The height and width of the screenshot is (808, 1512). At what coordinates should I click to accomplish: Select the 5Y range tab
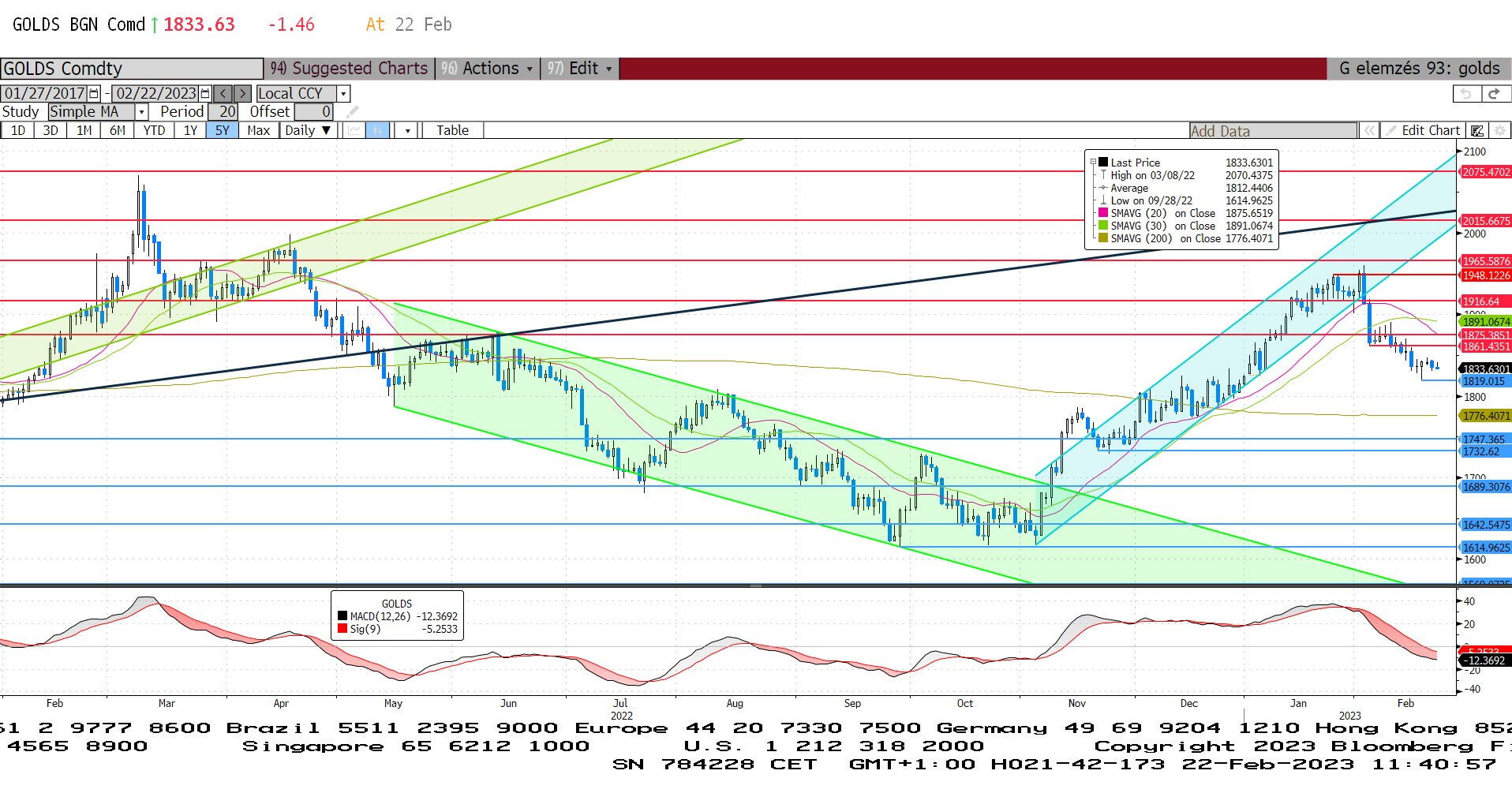pyautogui.click(x=222, y=130)
